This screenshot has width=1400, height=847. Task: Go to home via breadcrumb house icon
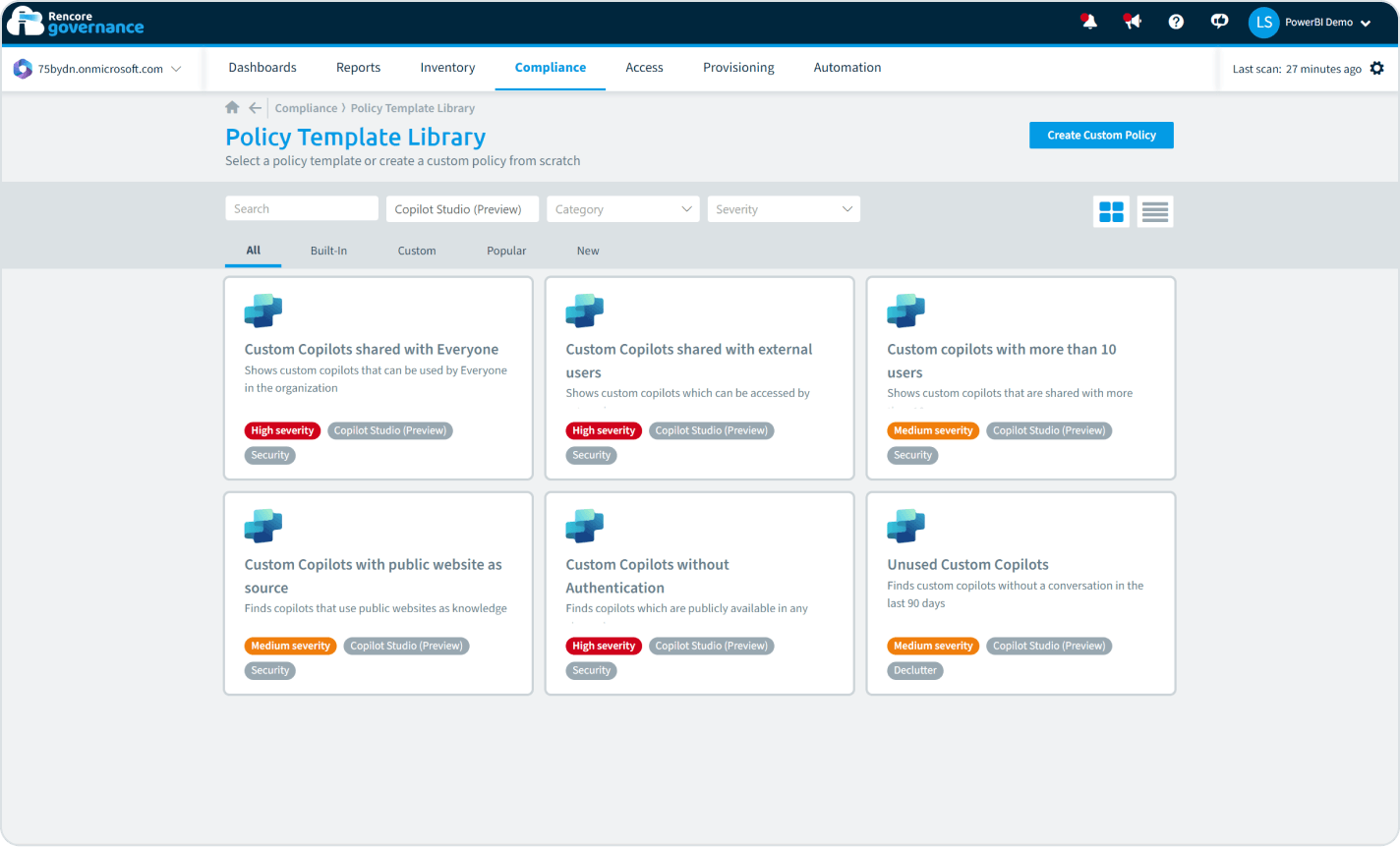click(232, 107)
